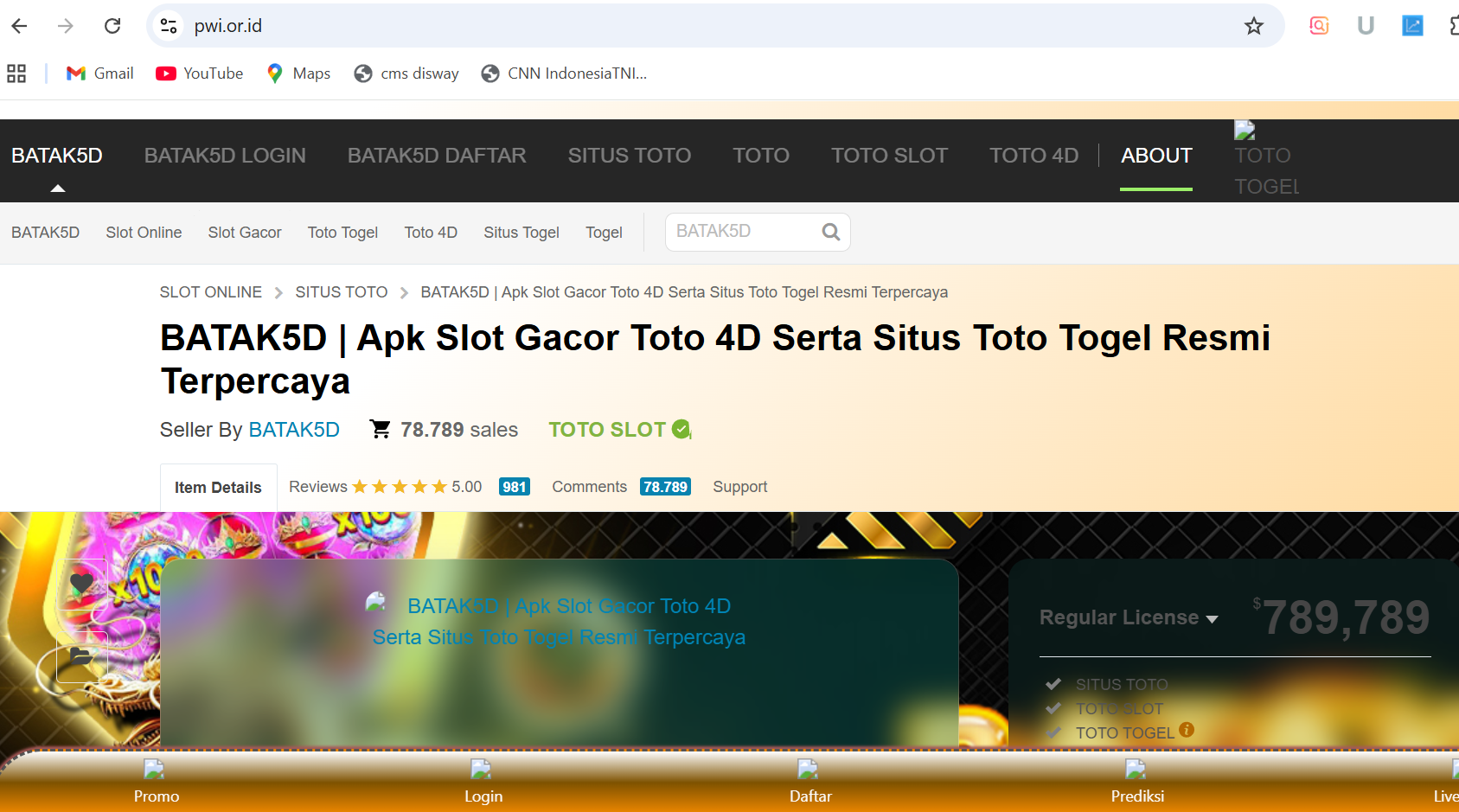The height and width of the screenshot is (812, 1459).
Task: Bookmark the page with the star icon
Action: click(1253, 26)
